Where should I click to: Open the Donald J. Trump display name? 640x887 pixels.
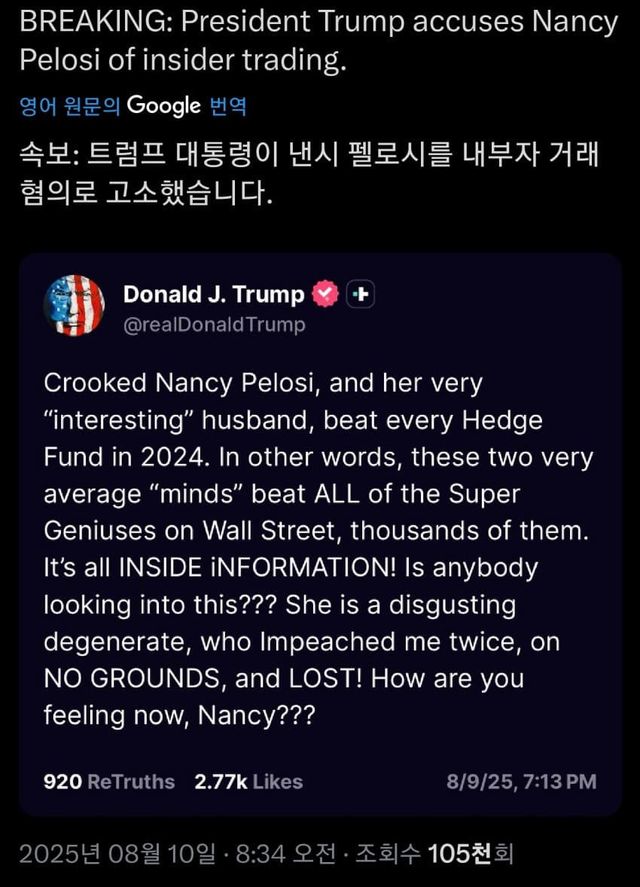tap(213, 294)
